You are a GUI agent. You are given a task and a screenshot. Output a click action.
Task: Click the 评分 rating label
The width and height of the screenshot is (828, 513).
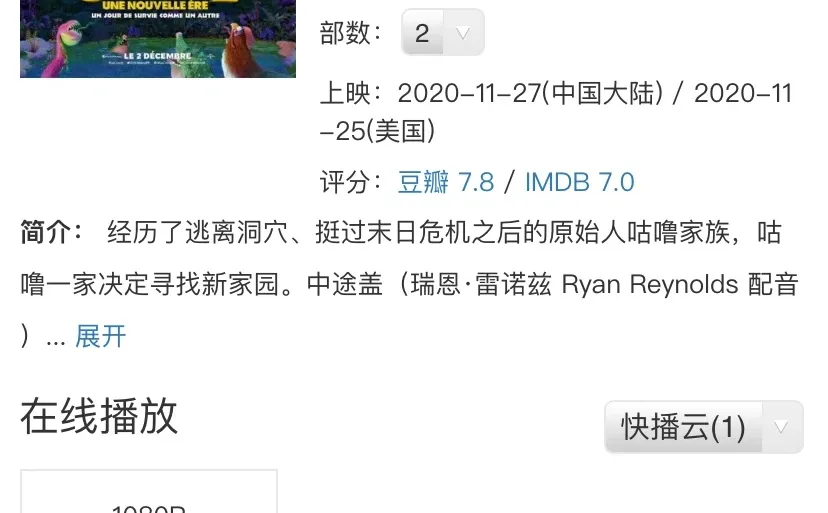click(x=351, y=182)
